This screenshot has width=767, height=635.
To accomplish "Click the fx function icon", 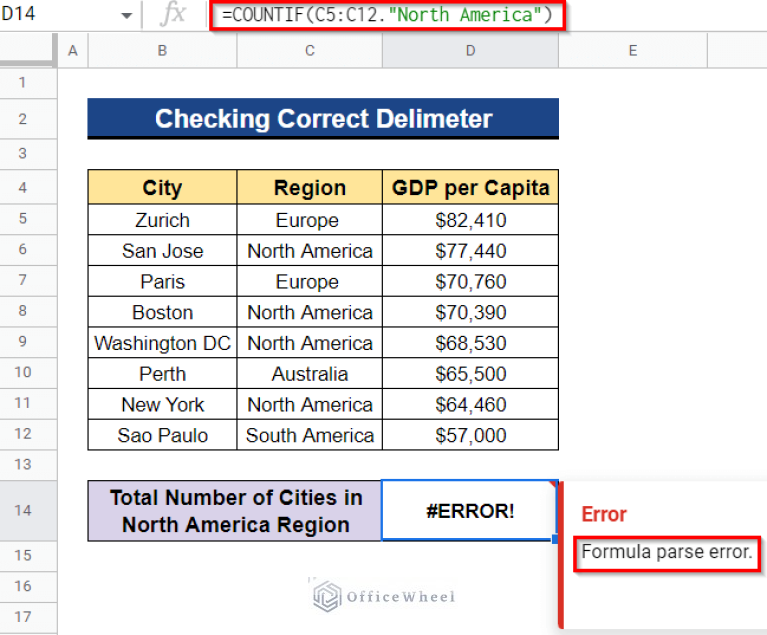I will point(173,14).
